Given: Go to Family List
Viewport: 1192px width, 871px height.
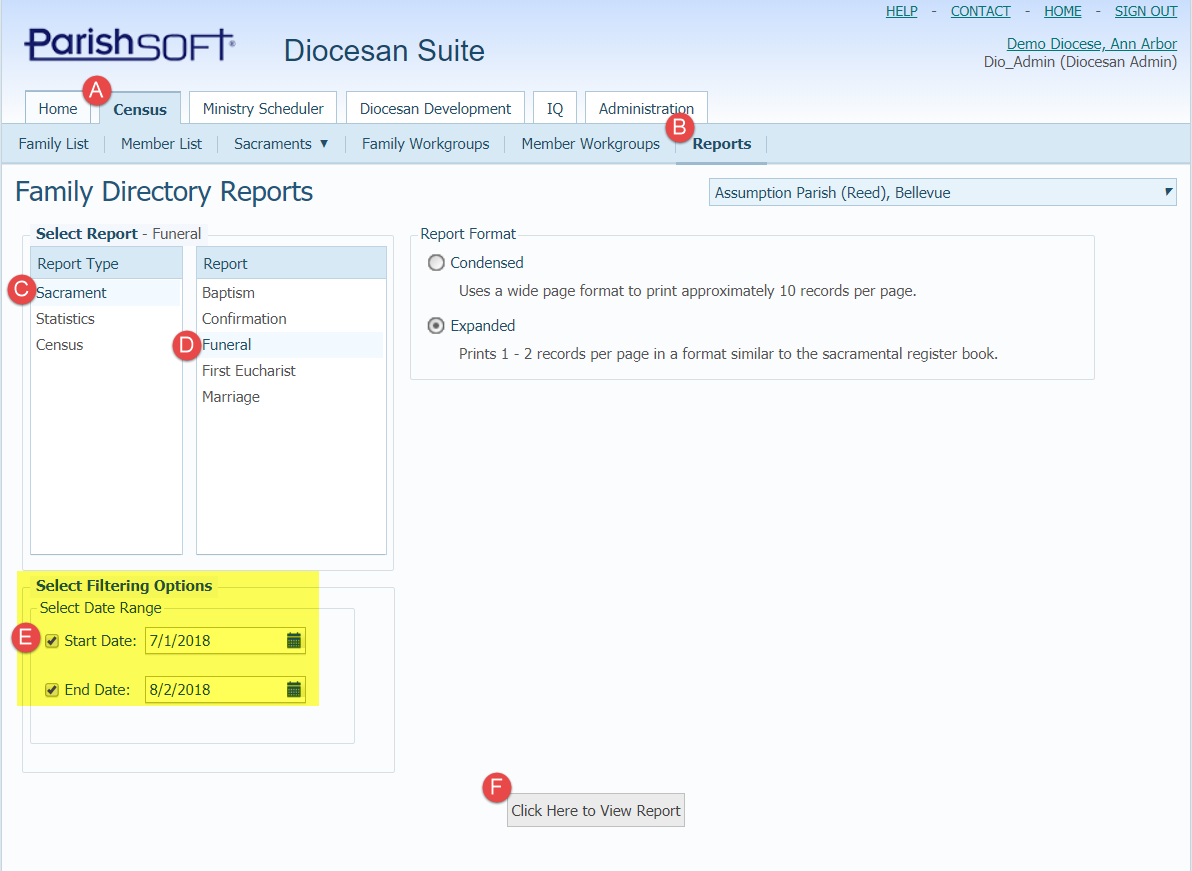Looking at the screenshot, I should click(53, 144).
